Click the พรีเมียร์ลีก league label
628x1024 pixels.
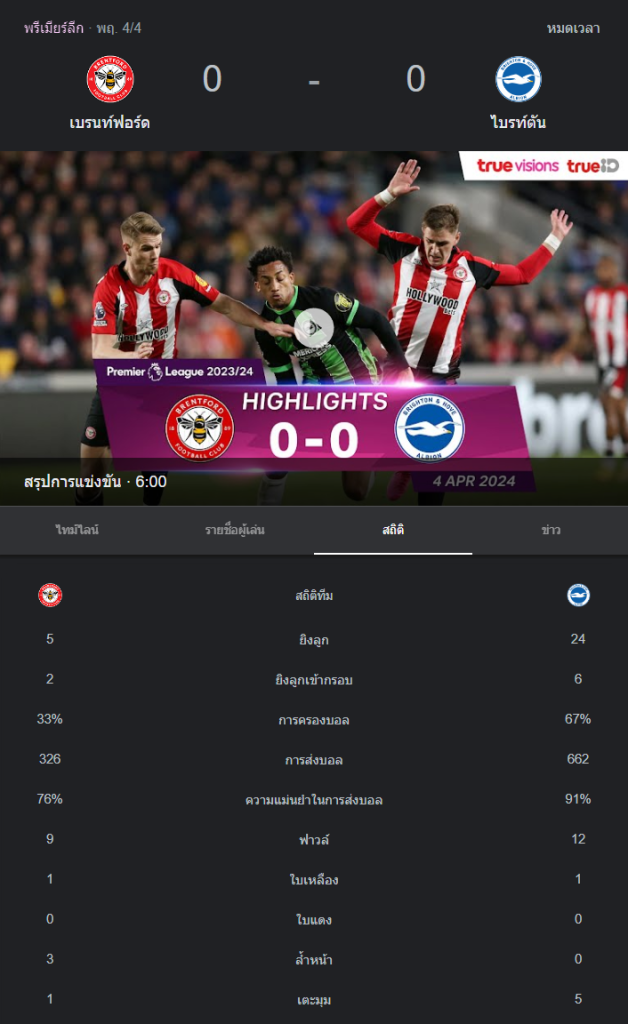point(54,28)
